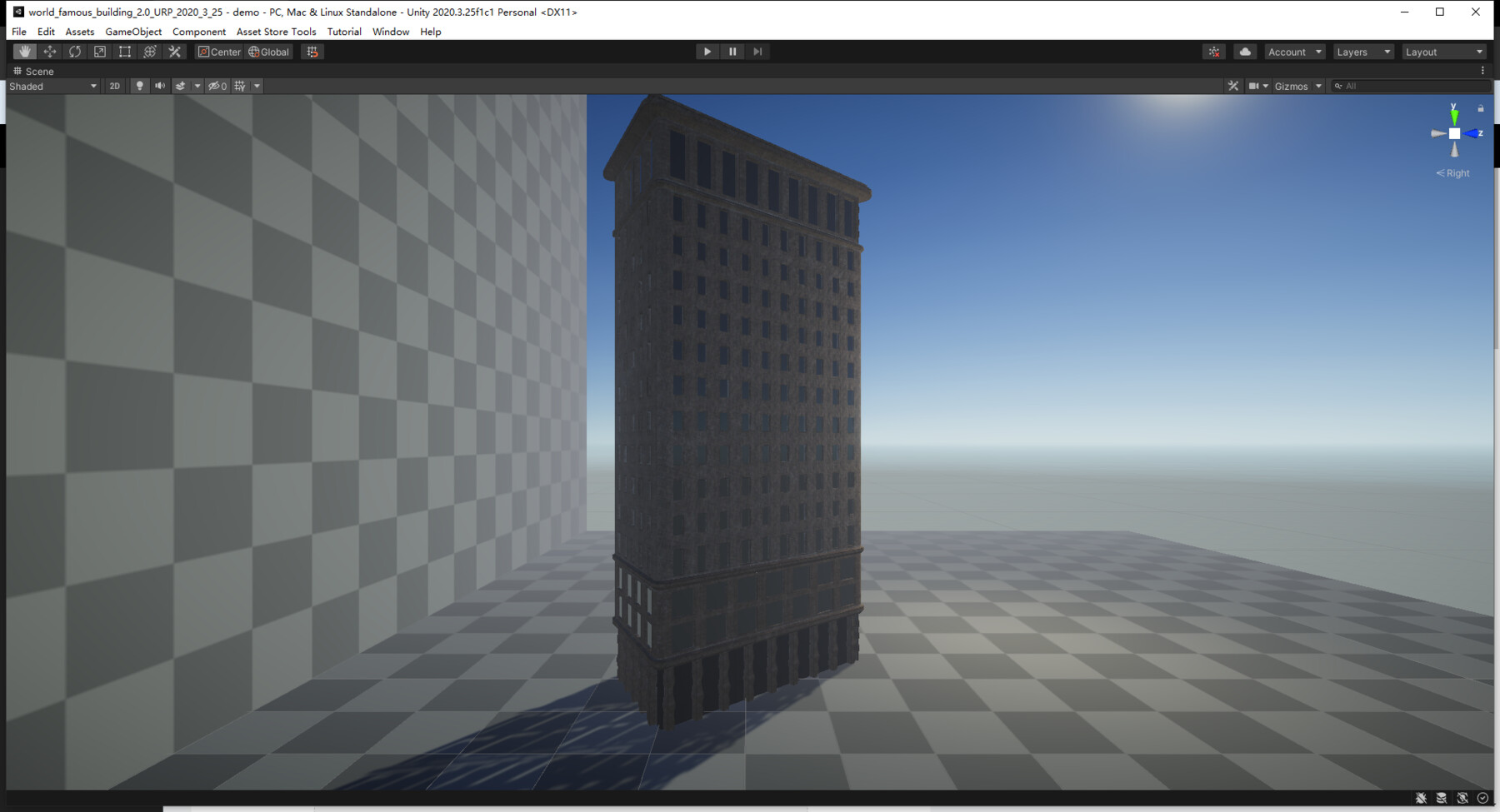Open the GameObject menu
Viewport: 1500px width, 812px height.
click(133, 32)
